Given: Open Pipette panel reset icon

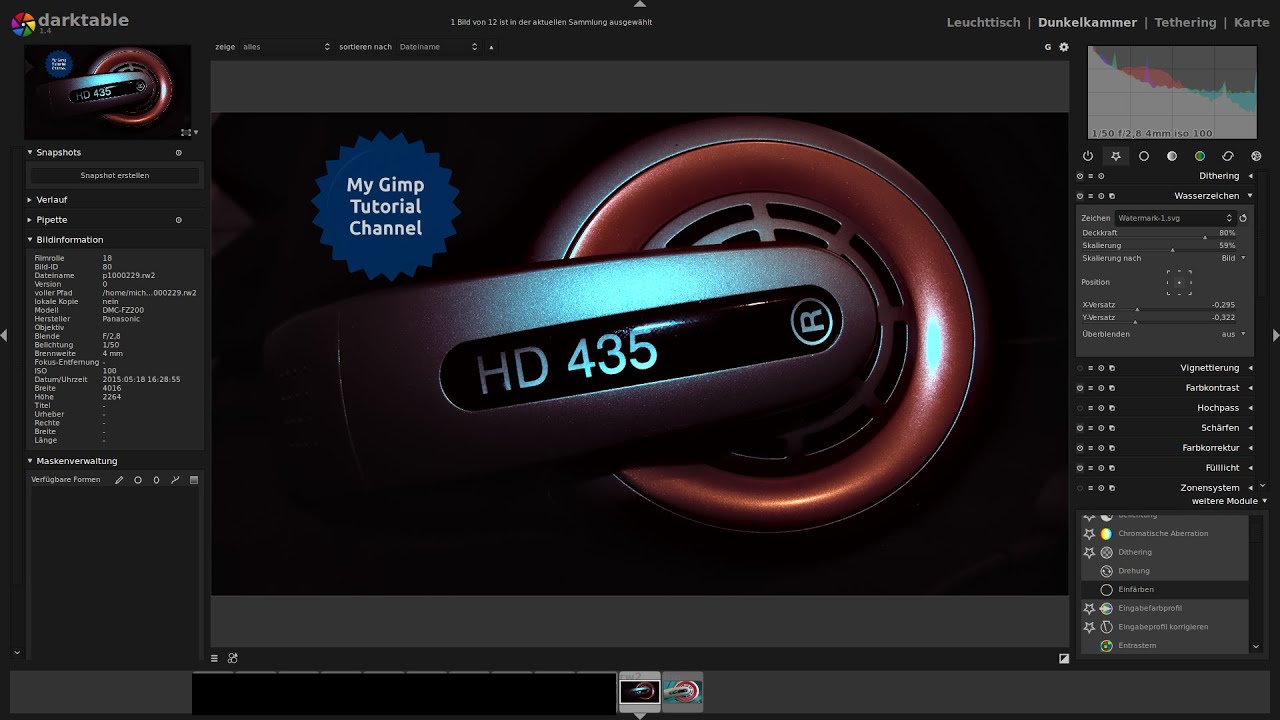Looking at the screenshot, I should (x=179, y=220).
